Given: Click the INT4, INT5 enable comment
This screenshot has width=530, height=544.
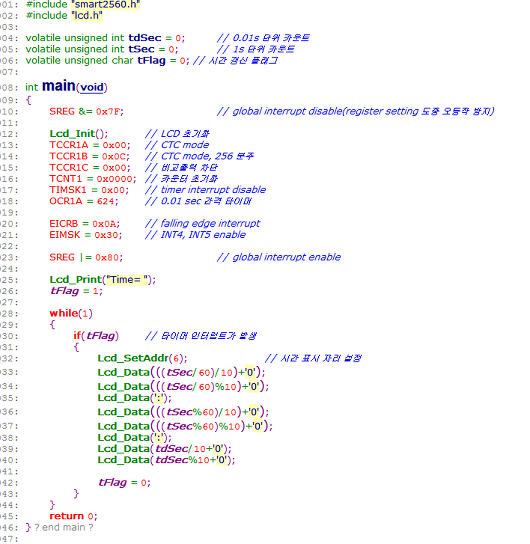Looking at the screenshot, I should tap(195, 235).
